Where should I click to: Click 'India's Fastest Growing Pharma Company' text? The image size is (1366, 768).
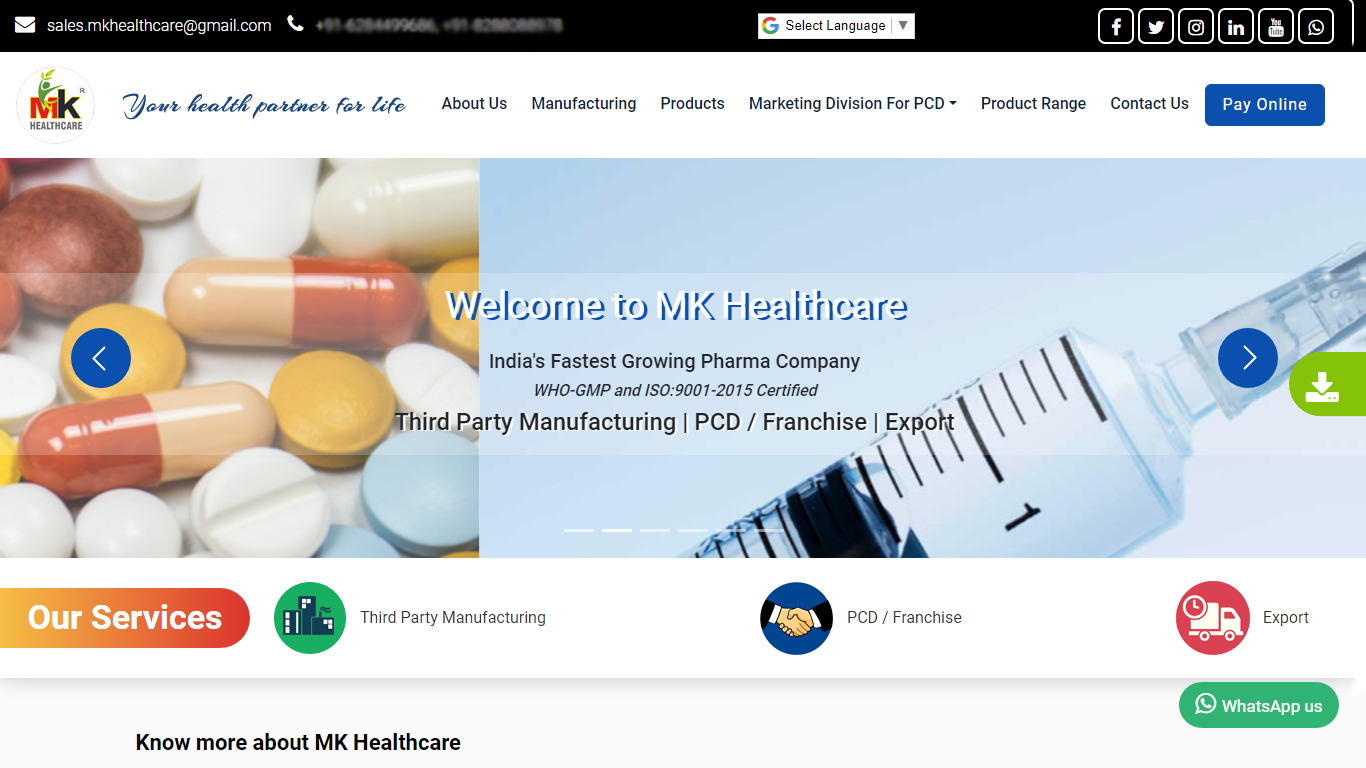coord(675,361)
